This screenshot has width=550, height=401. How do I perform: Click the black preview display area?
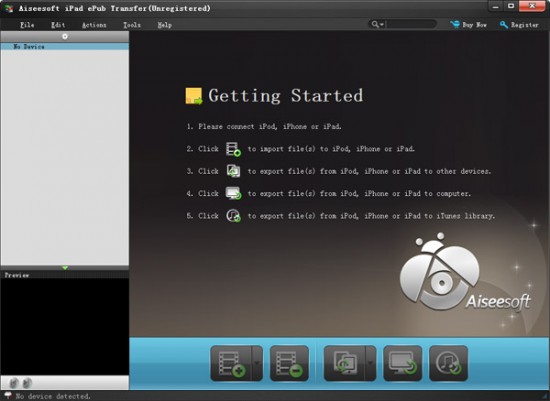[x=65, y=327]
